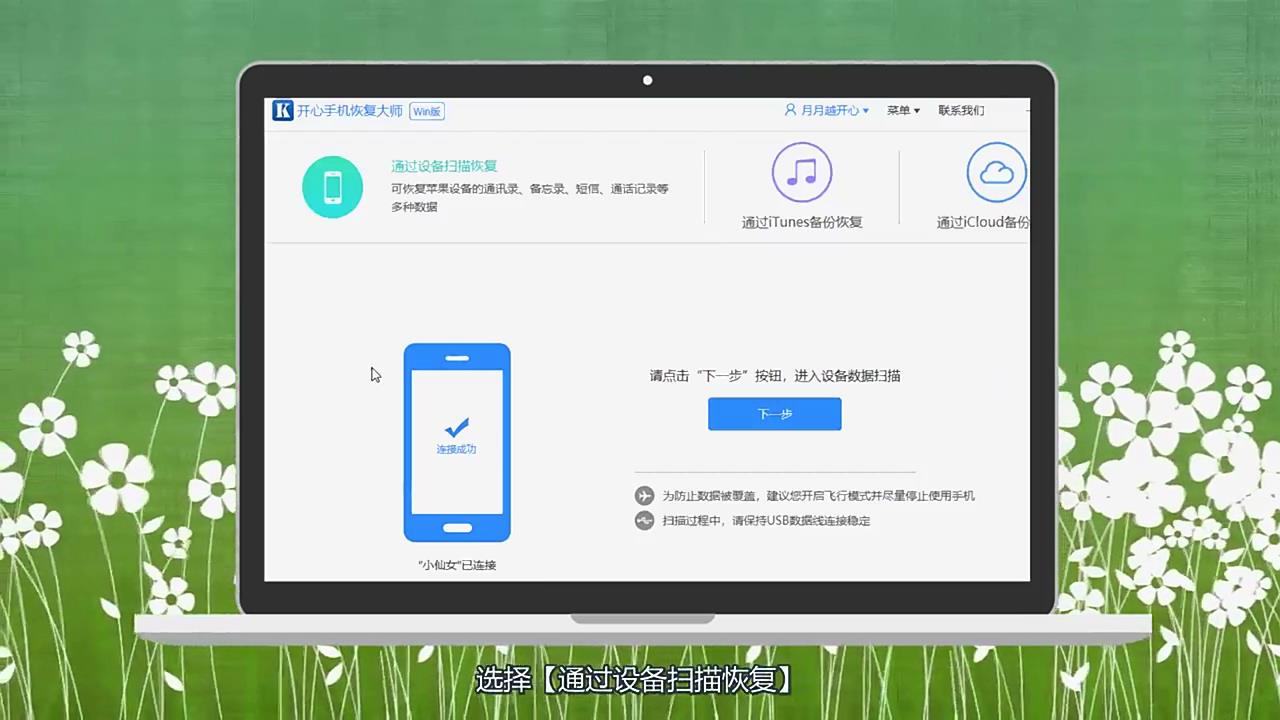Click the airplane mode tip icon
Viewport: 1280px width, 720px height.
pos(644,495)
